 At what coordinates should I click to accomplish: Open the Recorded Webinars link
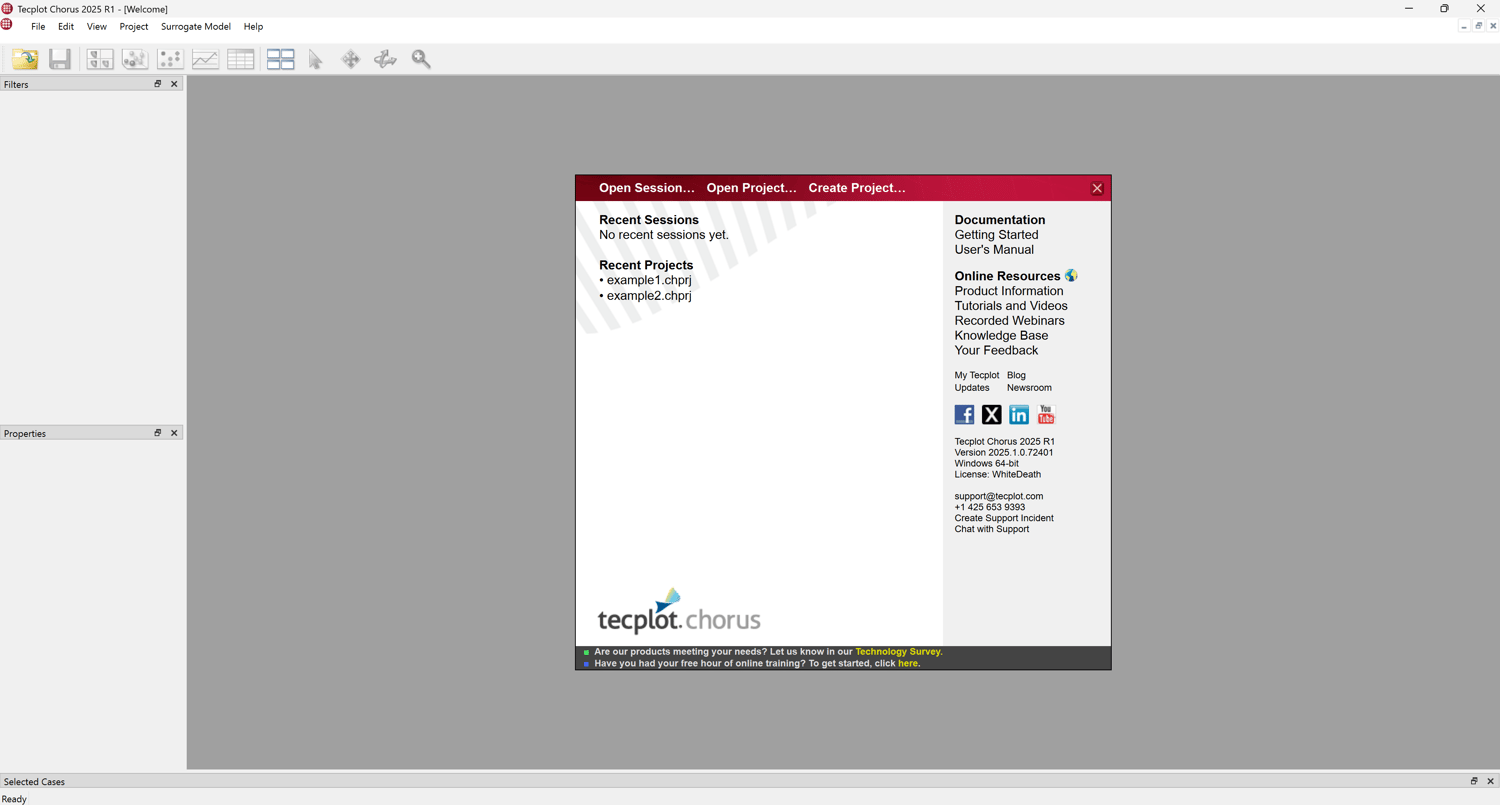pos(1010,321)
